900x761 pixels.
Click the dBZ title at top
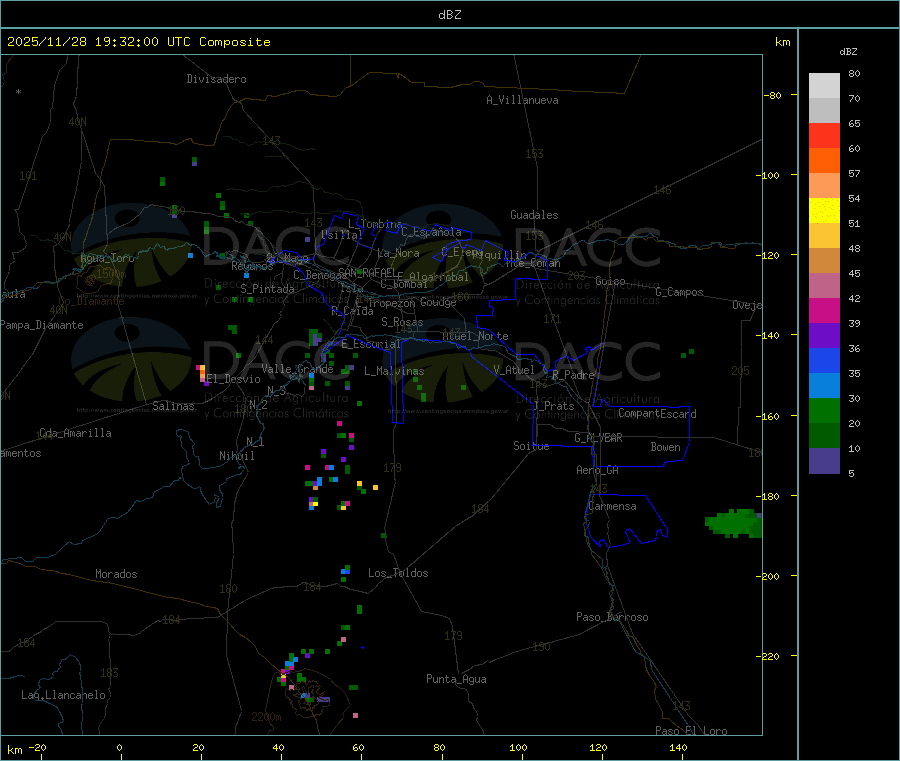pyautogui.click(x=449, y=14)
